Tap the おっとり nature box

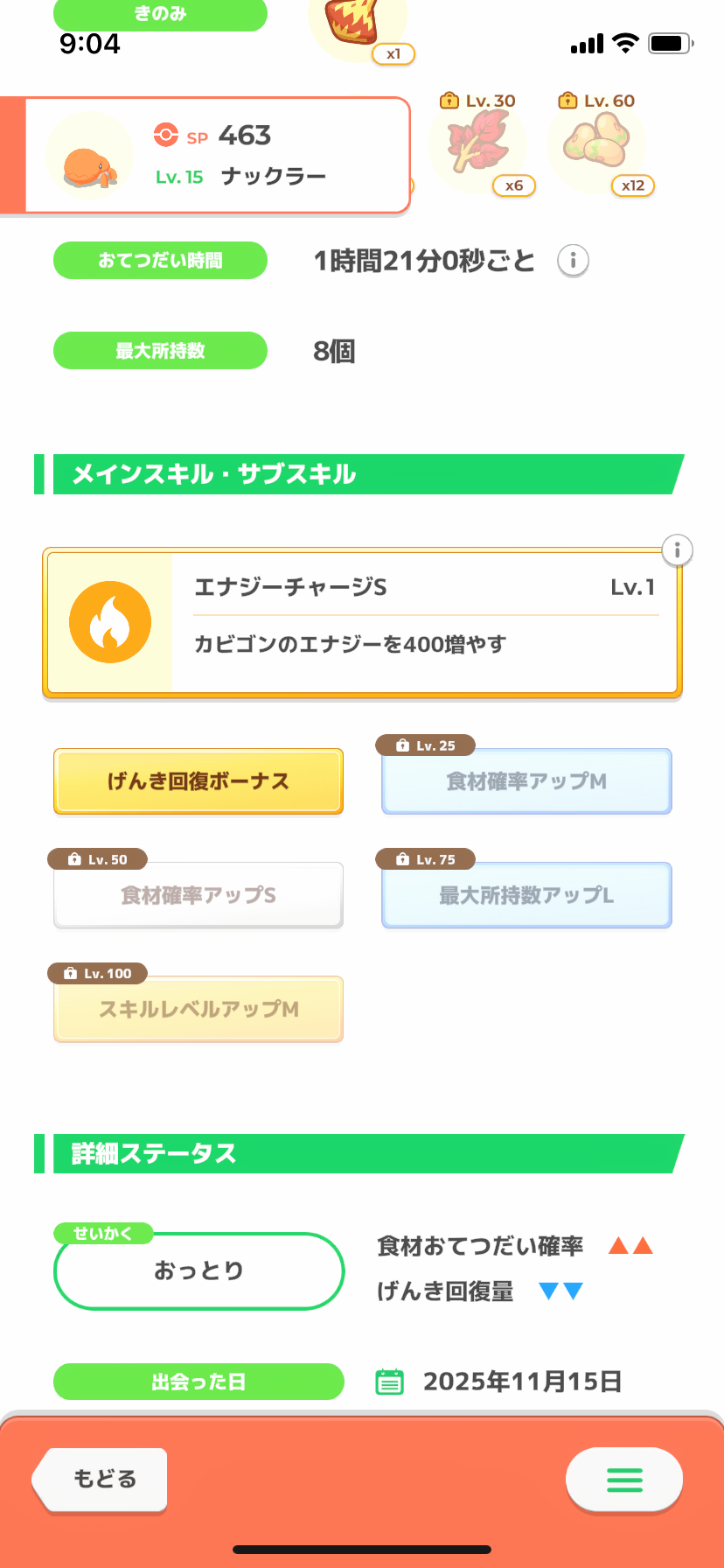click(199, 1270)
